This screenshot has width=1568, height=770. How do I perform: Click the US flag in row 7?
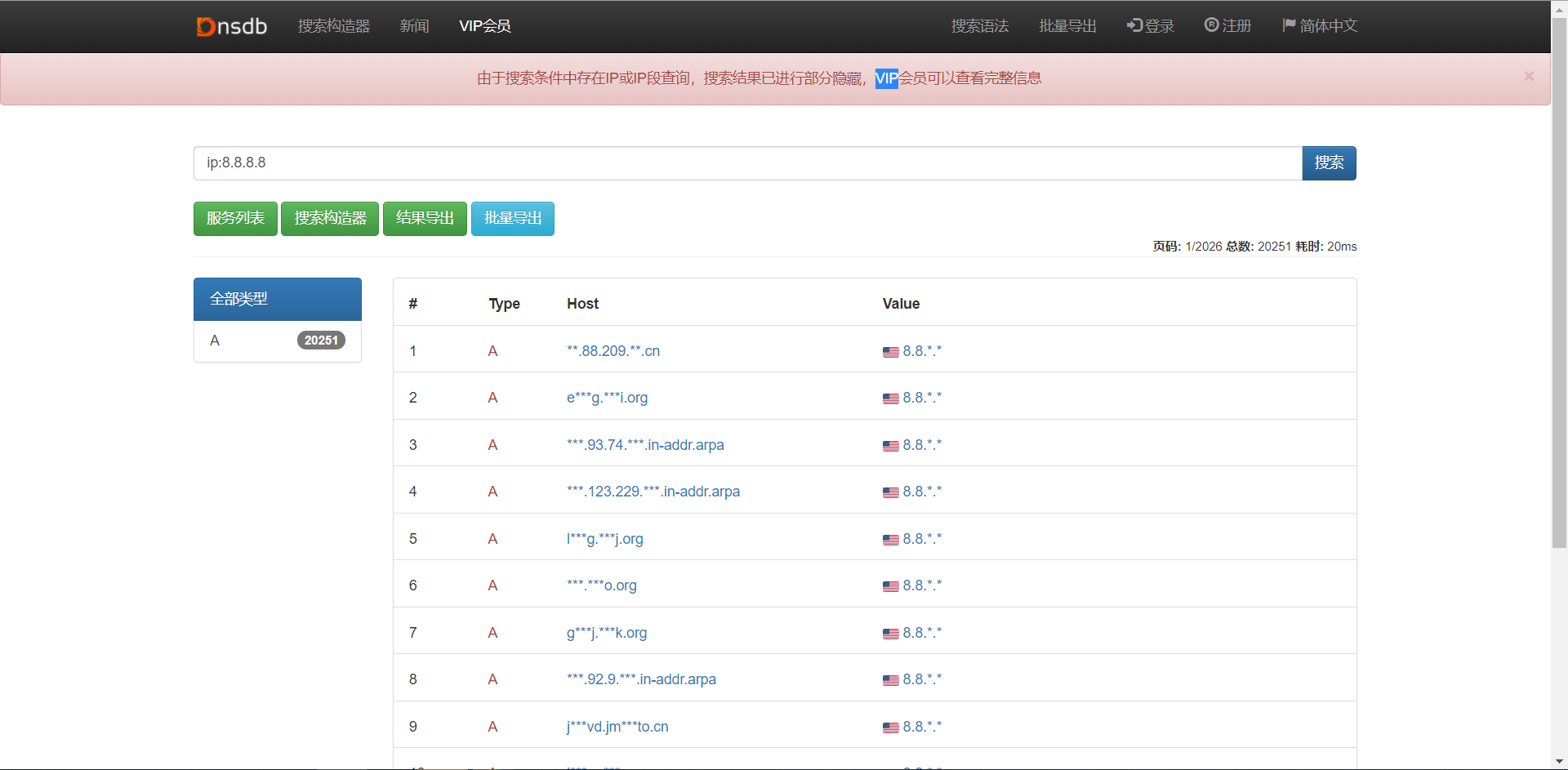click(890, 634)
